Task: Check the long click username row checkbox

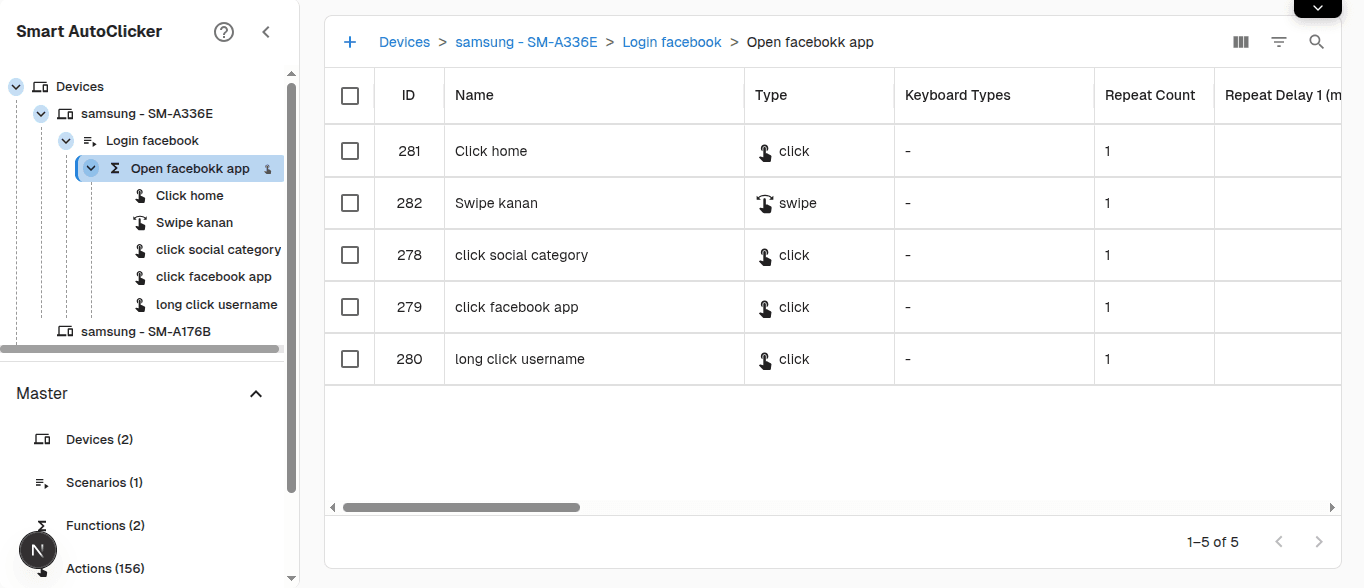Action: [x=350, y=359]
